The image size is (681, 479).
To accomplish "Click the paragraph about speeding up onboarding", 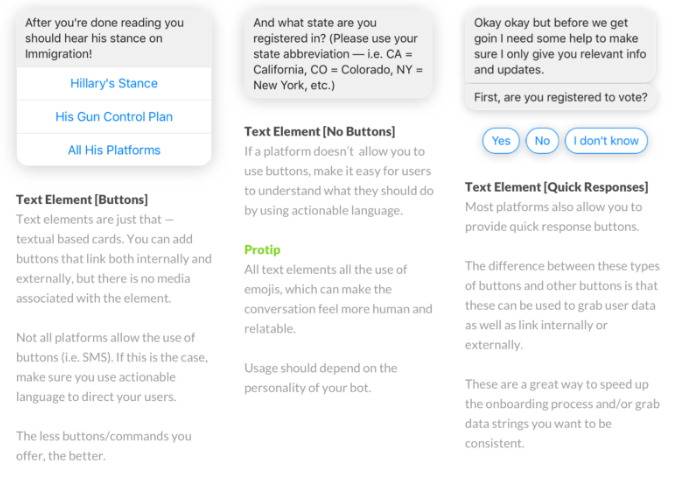I will (x=562, y=414).
